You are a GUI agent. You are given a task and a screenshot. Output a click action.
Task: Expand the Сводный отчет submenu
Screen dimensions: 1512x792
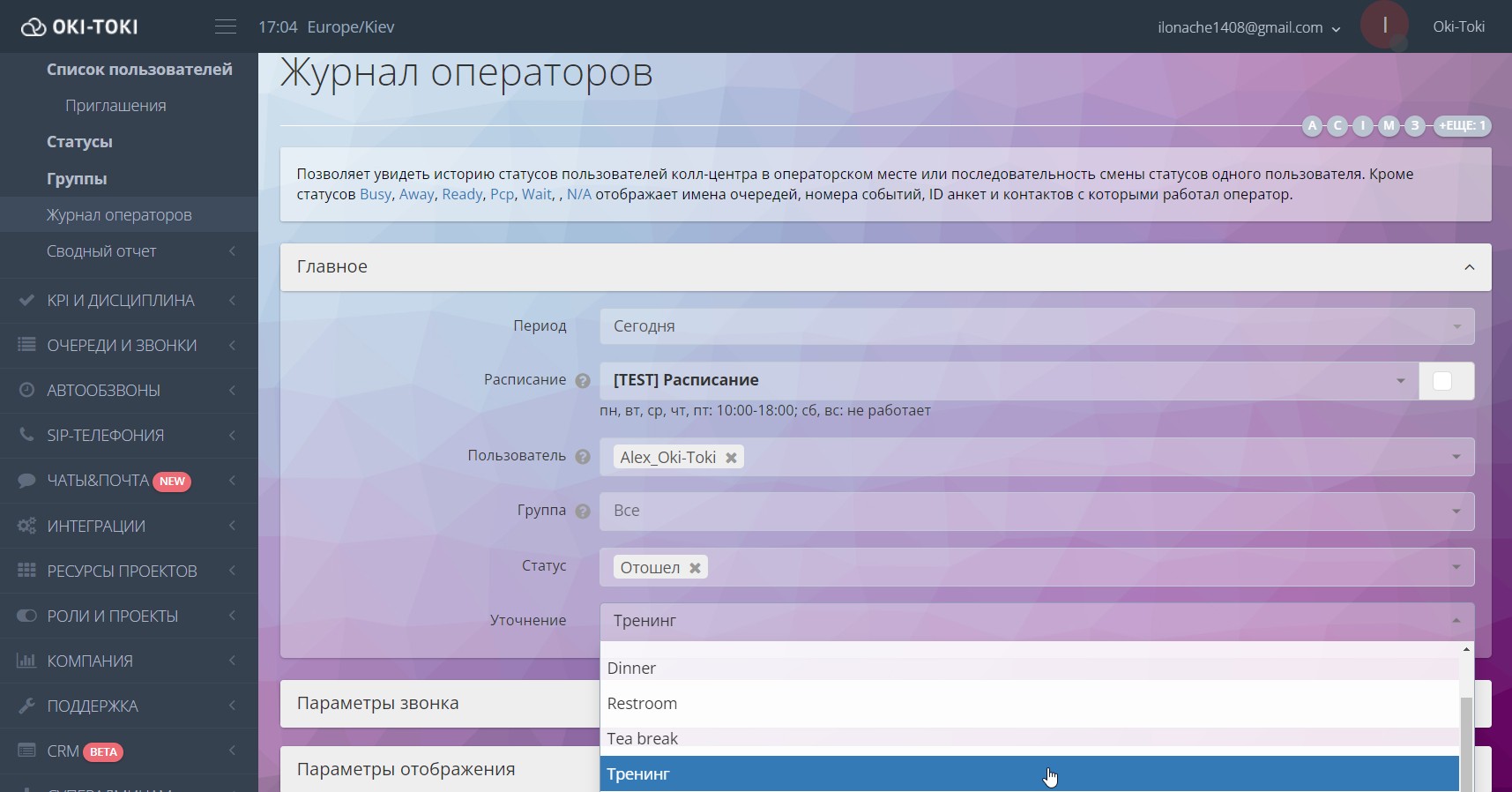tap(232, 251)
